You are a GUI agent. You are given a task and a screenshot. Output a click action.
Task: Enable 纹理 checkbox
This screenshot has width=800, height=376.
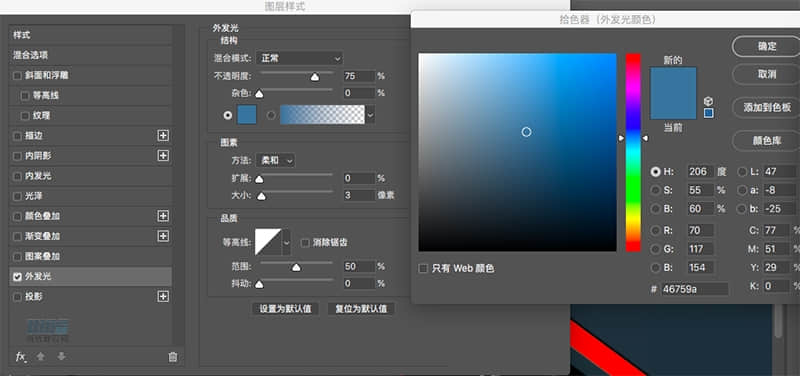point(25,116)
